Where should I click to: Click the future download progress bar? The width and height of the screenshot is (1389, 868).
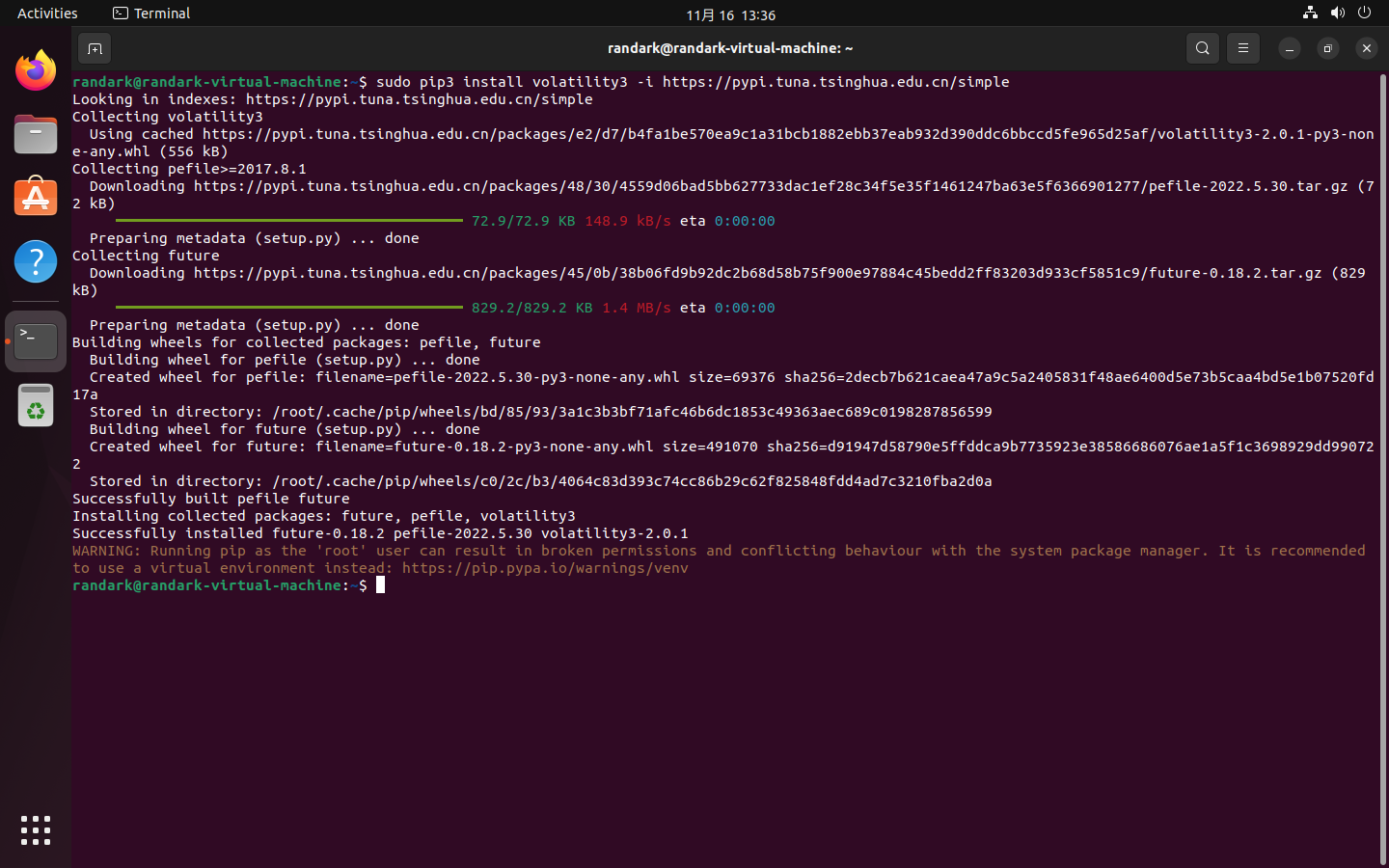(289, 308)
